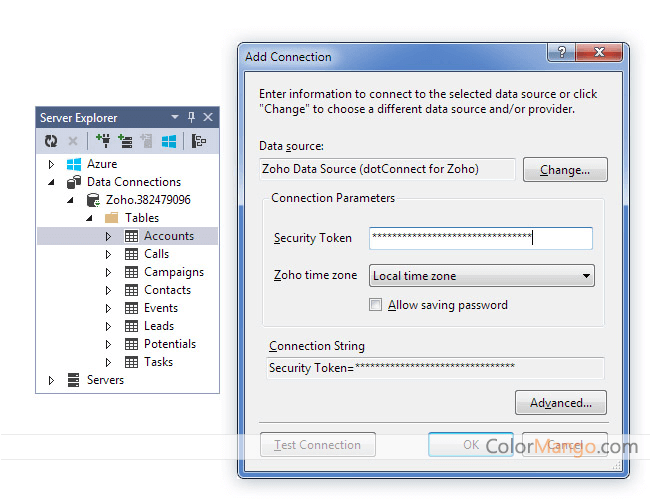Click the Potentials table grid icon
The height and width of the screenshot is (500, 650).
[x=131, y=344]
